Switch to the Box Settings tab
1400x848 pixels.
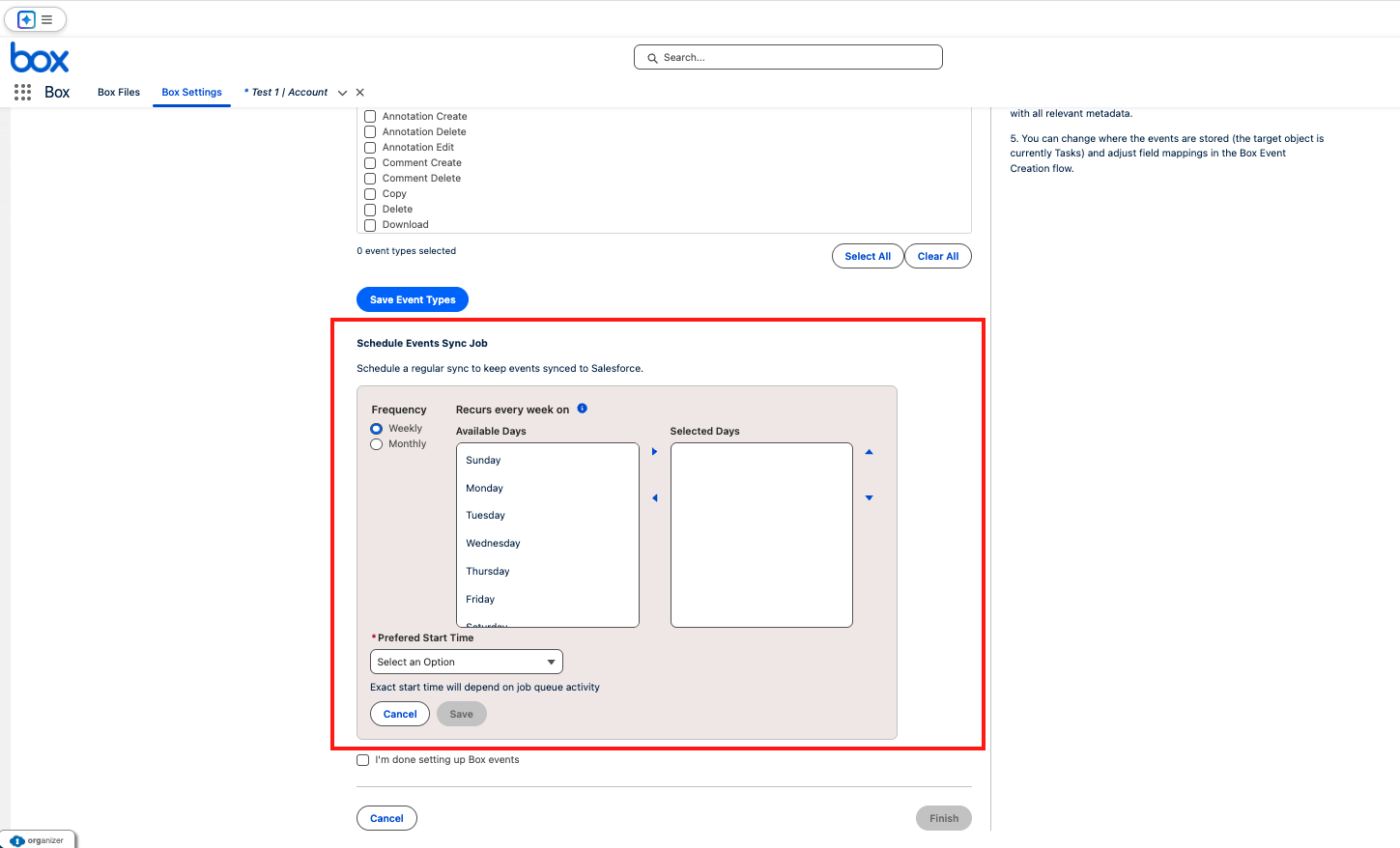pyautogui.click(x=191, y=93)
